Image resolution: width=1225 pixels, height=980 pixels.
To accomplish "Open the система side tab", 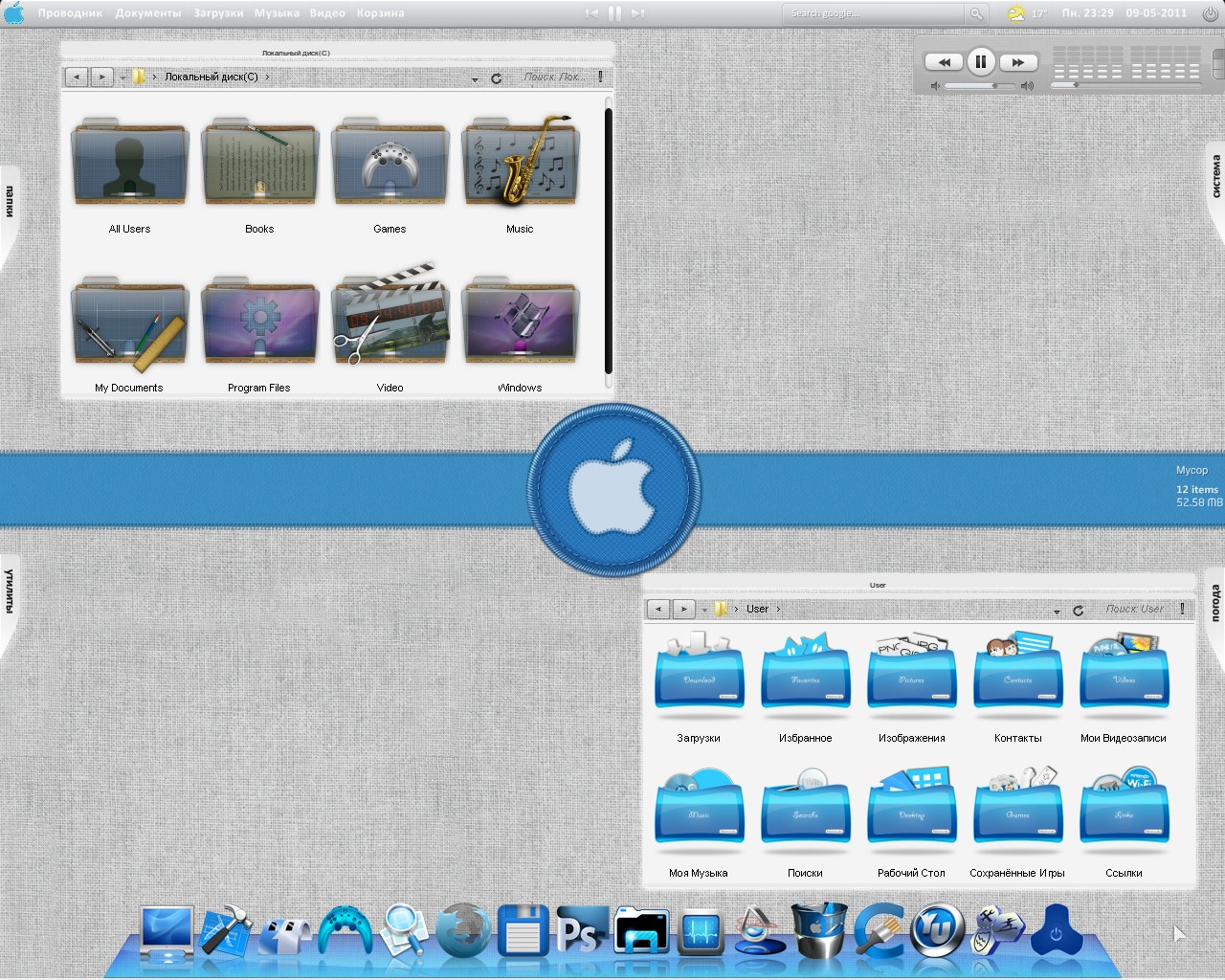I will (x=1215, y=177).
